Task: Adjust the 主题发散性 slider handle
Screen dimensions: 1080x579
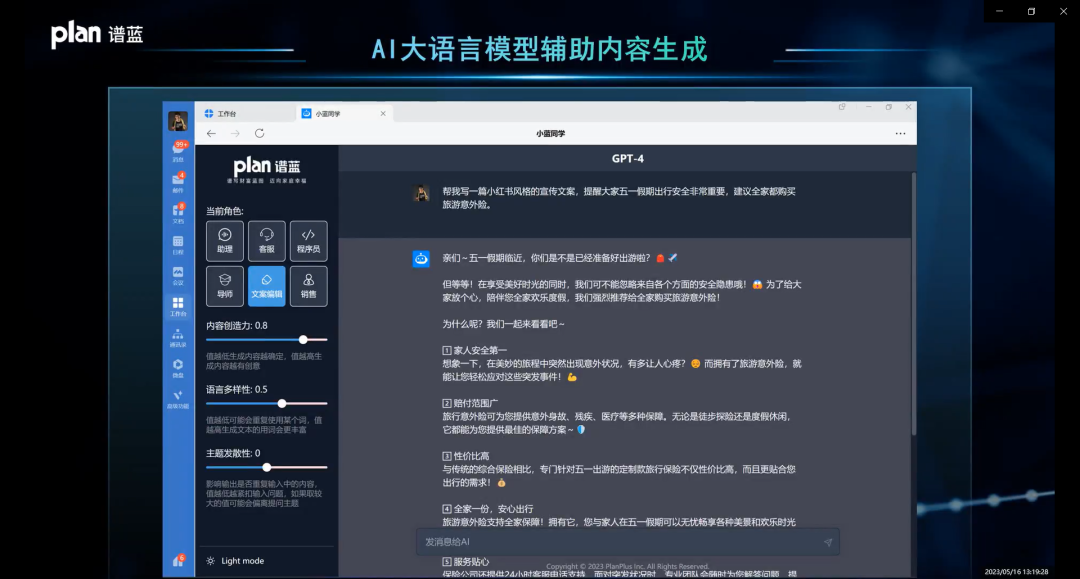Action: (x=267, y=467)
